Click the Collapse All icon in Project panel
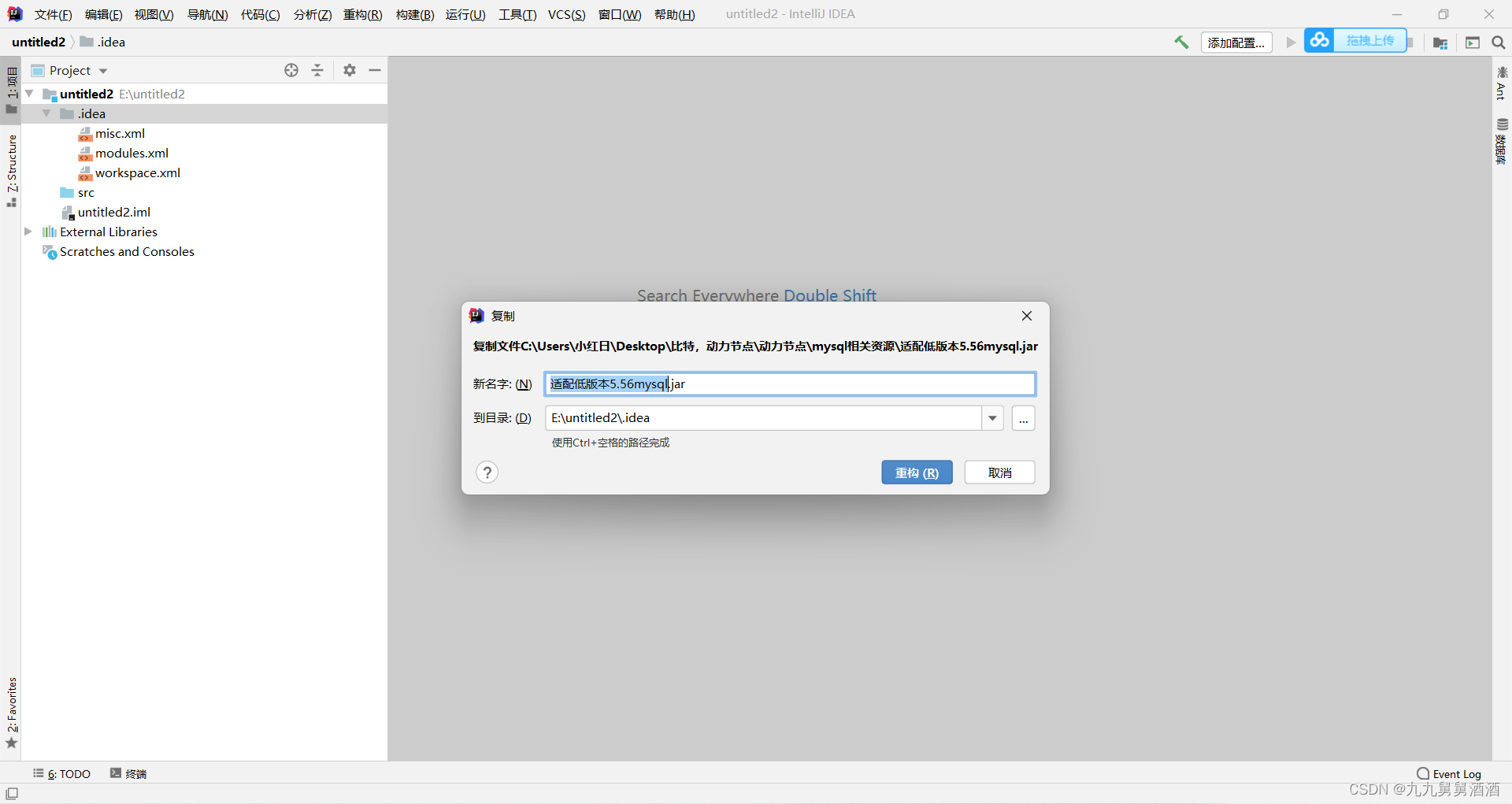1512x804 pixels. tap(317, 70)
